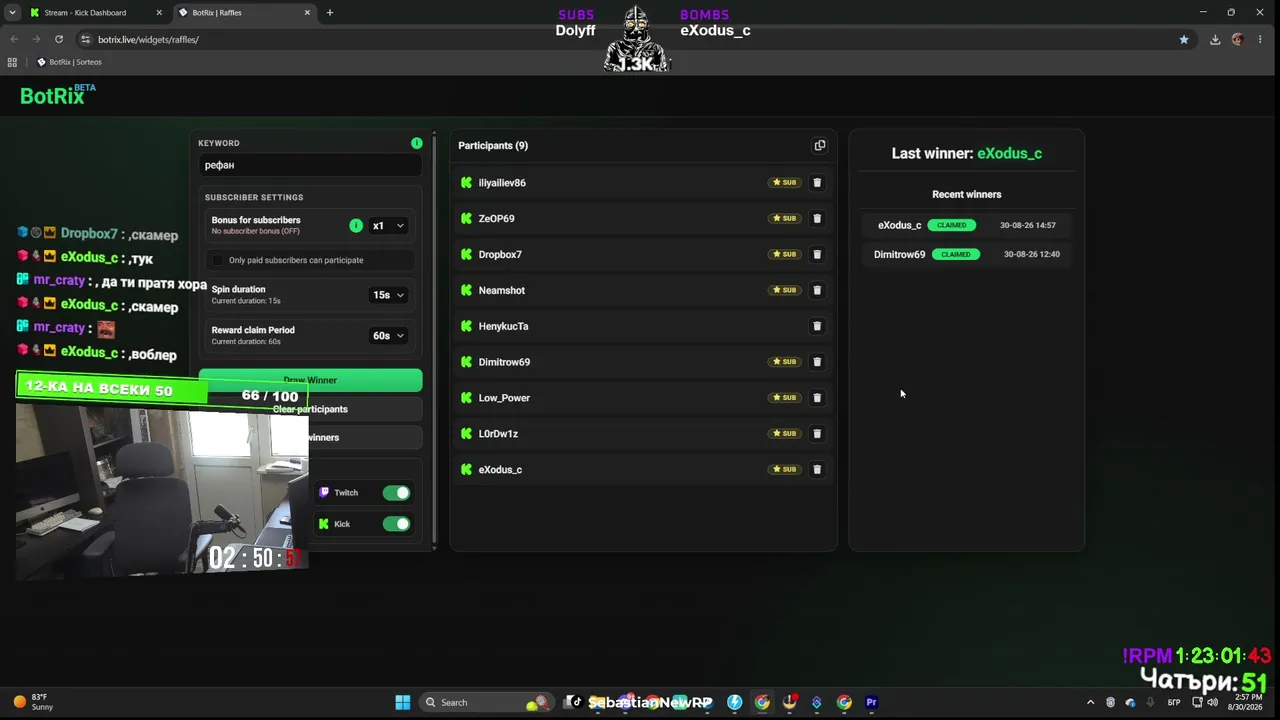Open the BotRix | Sorteos bookmark
The width and height of the screenshot is (1280, 720).
[69, 62]
